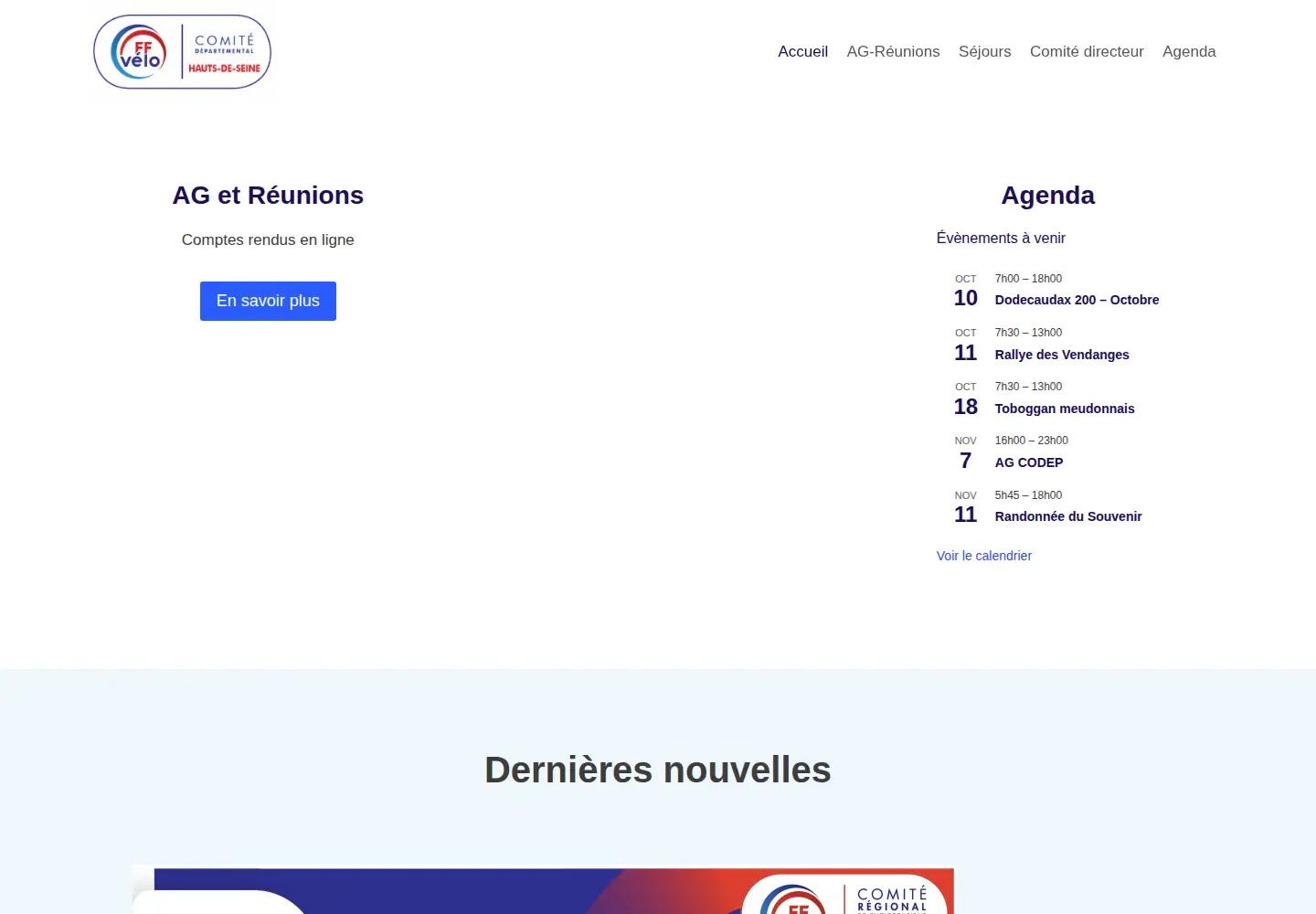Click the OCT 18 date badge

click(966, 399)
